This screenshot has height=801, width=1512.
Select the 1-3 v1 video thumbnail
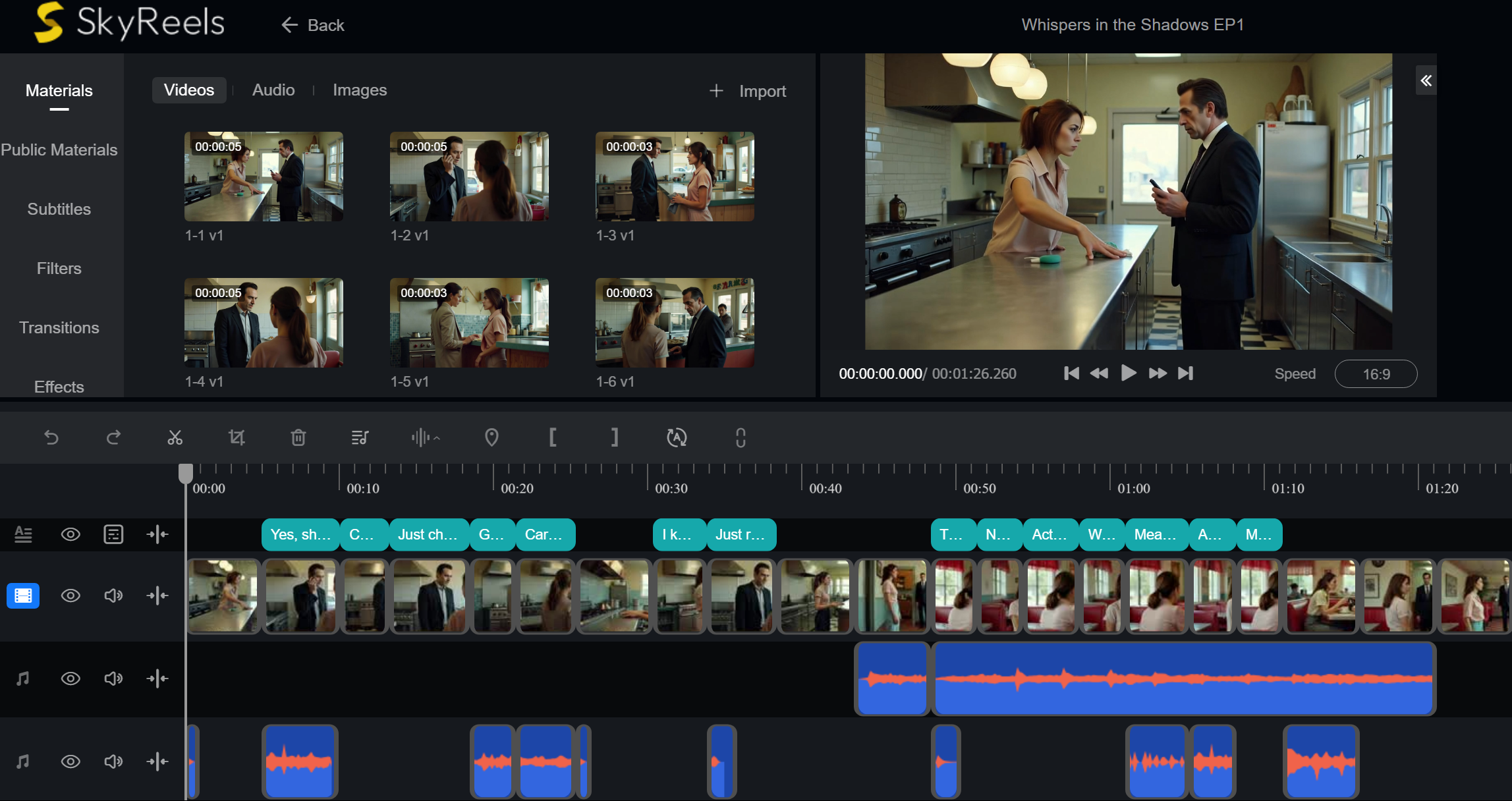pyautogui.click(x=675, y=177)
